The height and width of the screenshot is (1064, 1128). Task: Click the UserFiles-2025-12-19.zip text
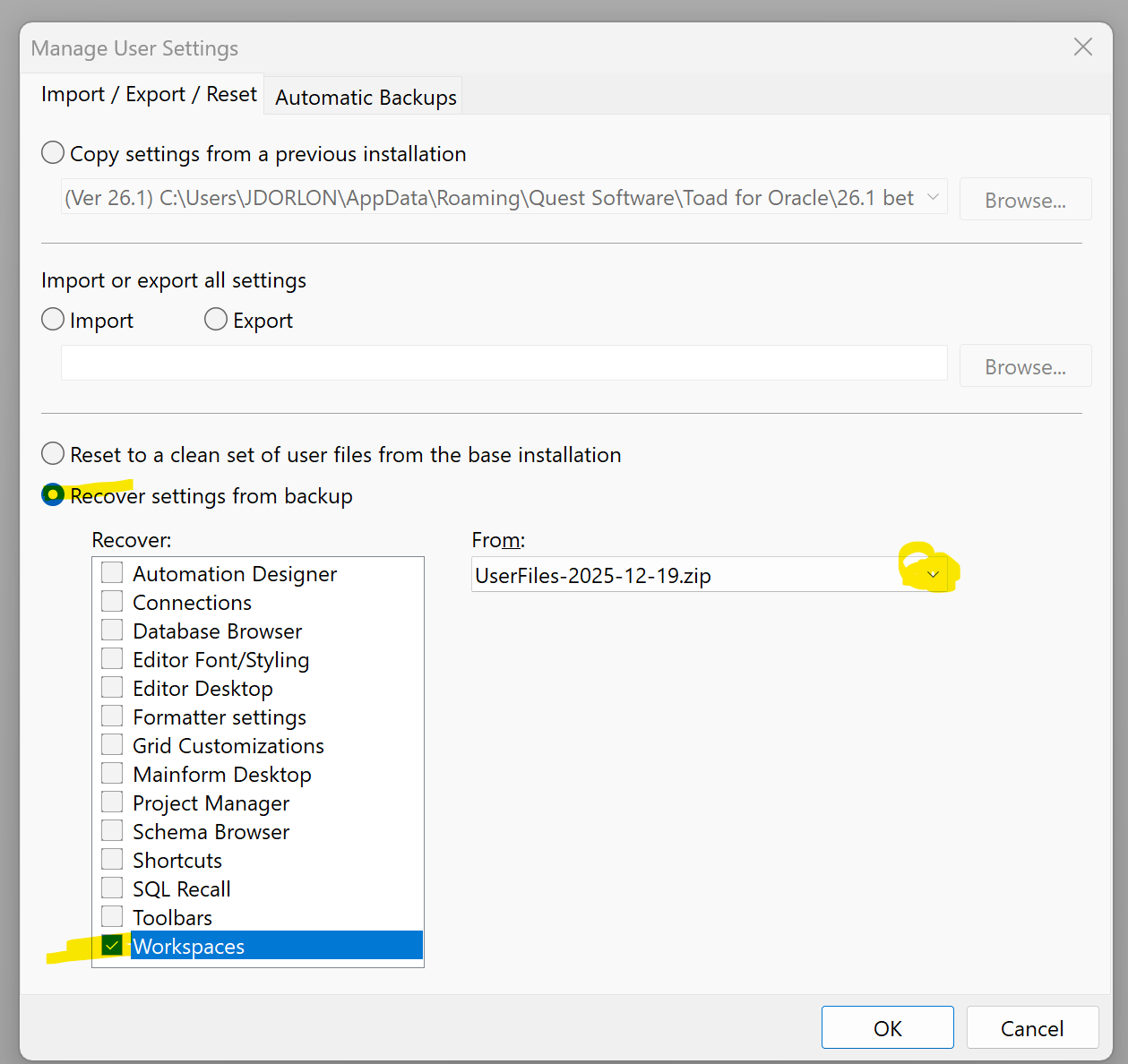593,576
